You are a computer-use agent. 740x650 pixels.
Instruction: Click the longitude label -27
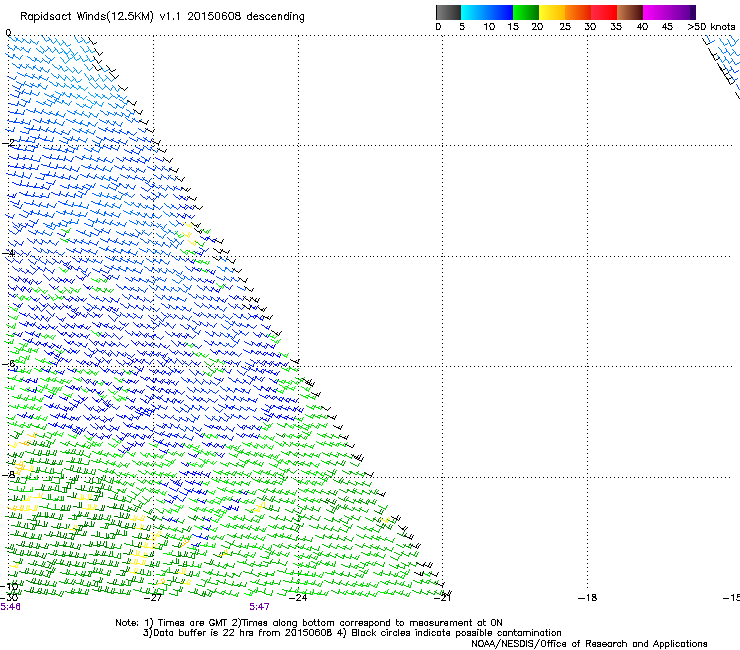pyautogui.click(x=153, y=598)
